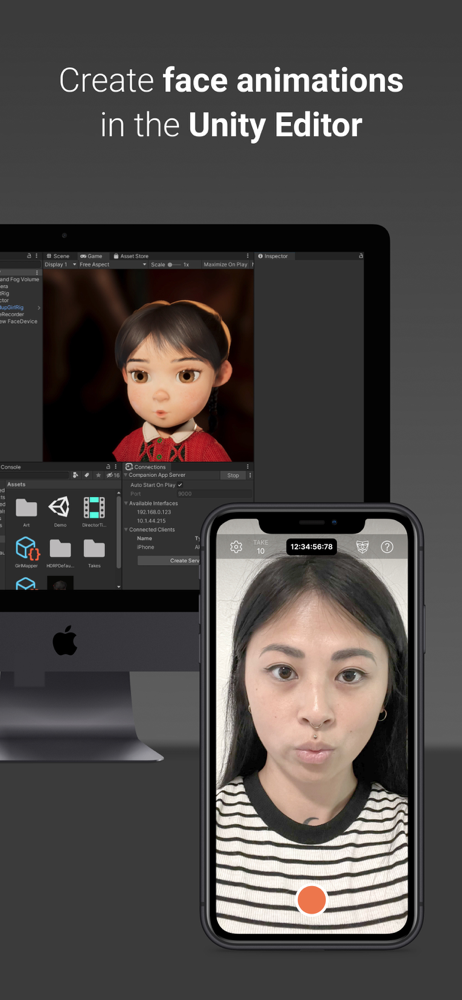
Task: Select the GirlMapper asset
Action: click(x=27, y=551)
